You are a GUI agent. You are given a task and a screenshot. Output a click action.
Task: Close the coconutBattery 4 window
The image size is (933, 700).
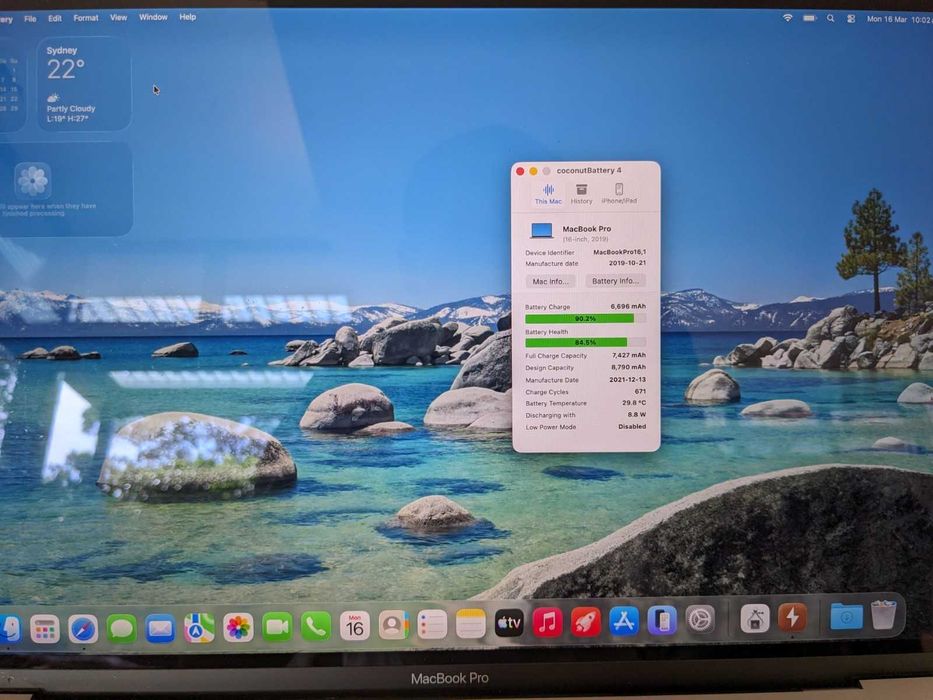(520, 171)
